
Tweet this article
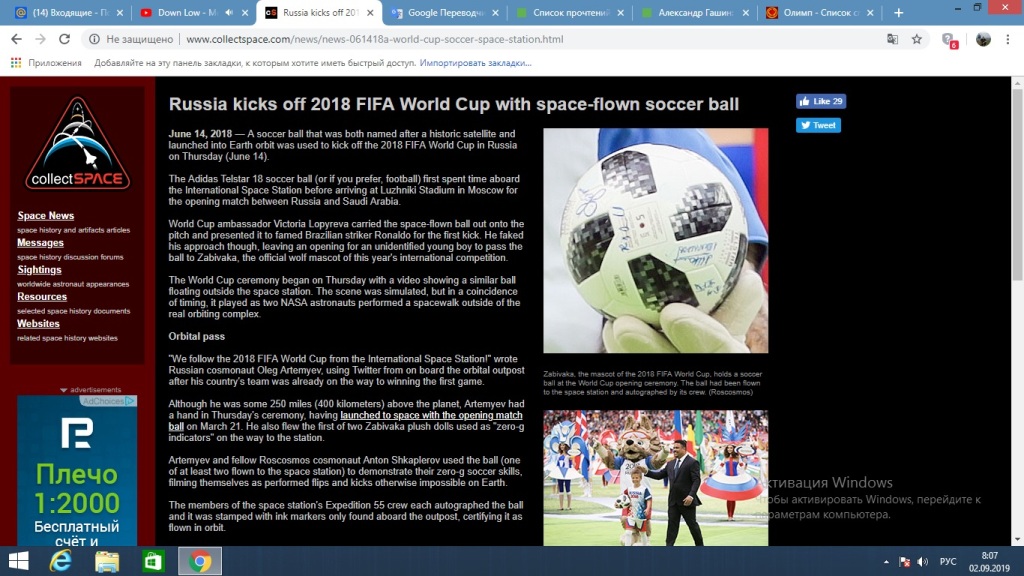[818, 125]
